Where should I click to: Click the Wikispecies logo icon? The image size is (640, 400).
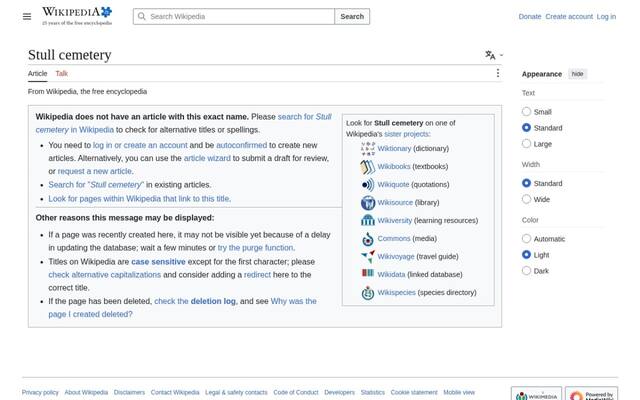click(368, 293)
